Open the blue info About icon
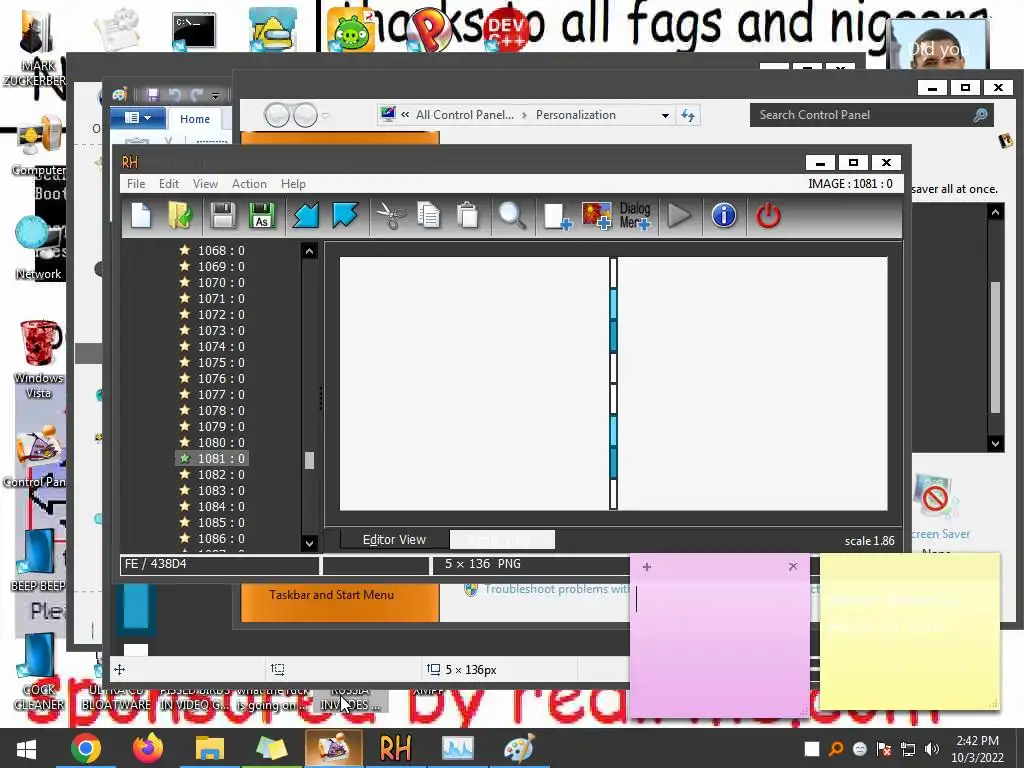This screenshot has height=768, width=1024. 724,216
